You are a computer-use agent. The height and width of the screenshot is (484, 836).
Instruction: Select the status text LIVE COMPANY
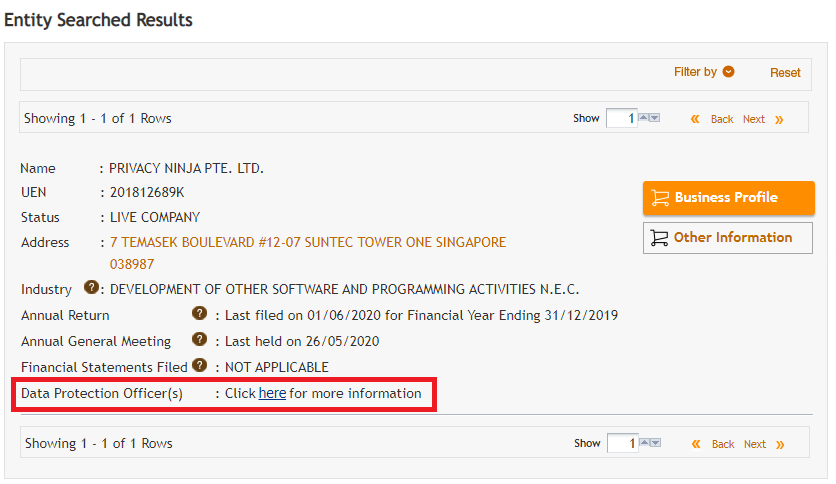tap(155, 217)
